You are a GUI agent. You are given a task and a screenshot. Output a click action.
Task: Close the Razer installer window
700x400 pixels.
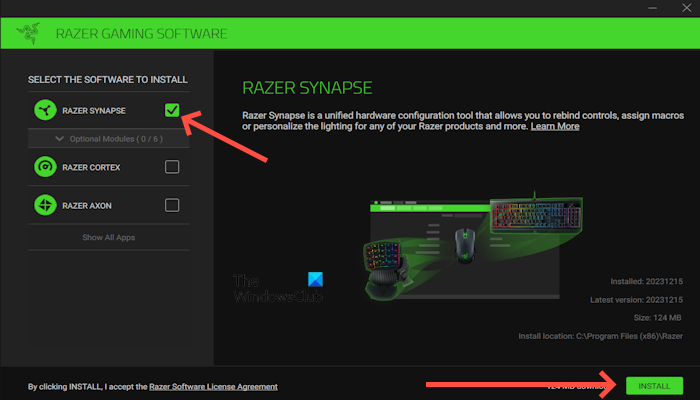(687, 8)
